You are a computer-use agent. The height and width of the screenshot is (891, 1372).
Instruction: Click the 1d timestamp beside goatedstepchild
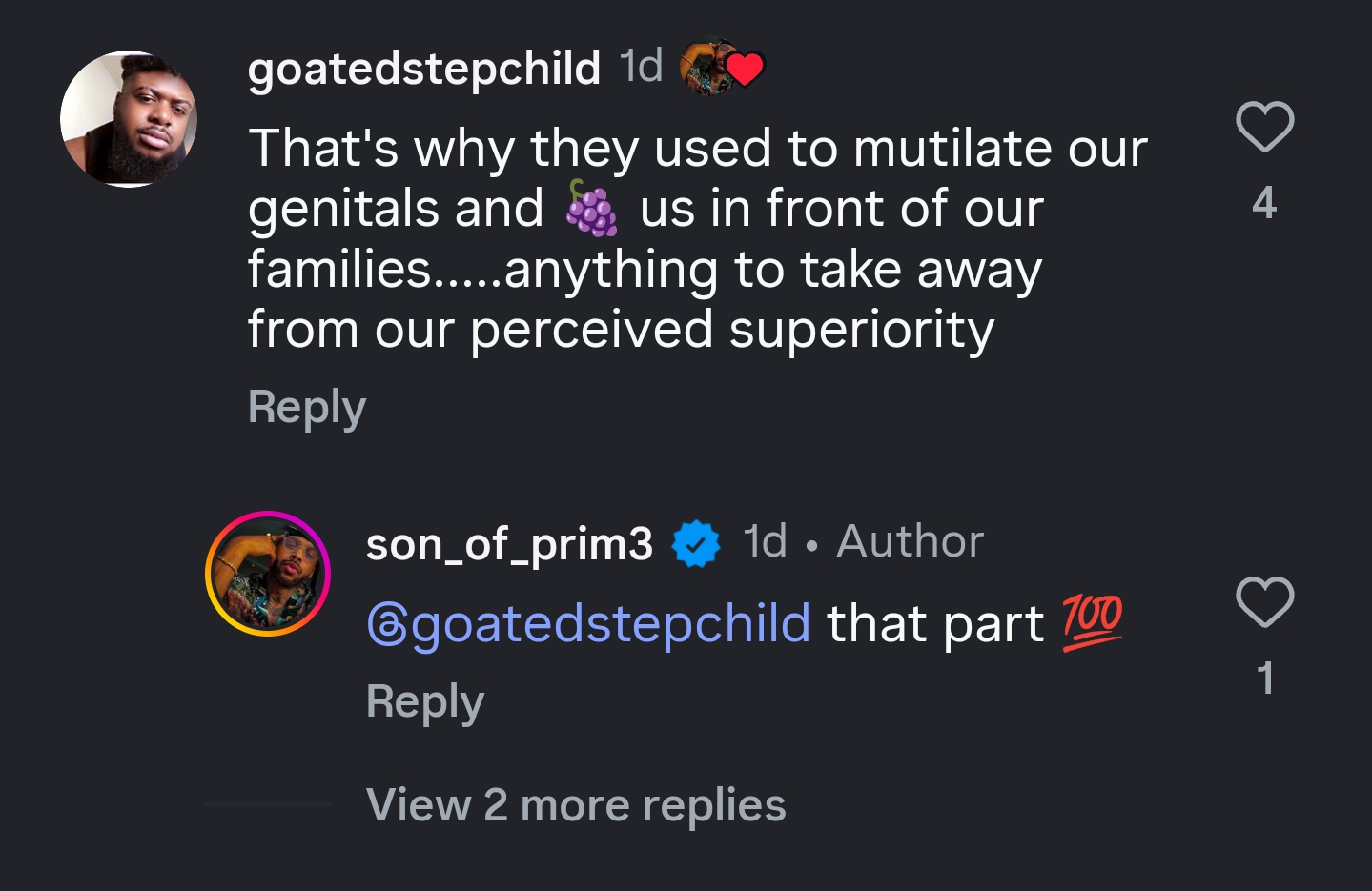coord(641,67)
